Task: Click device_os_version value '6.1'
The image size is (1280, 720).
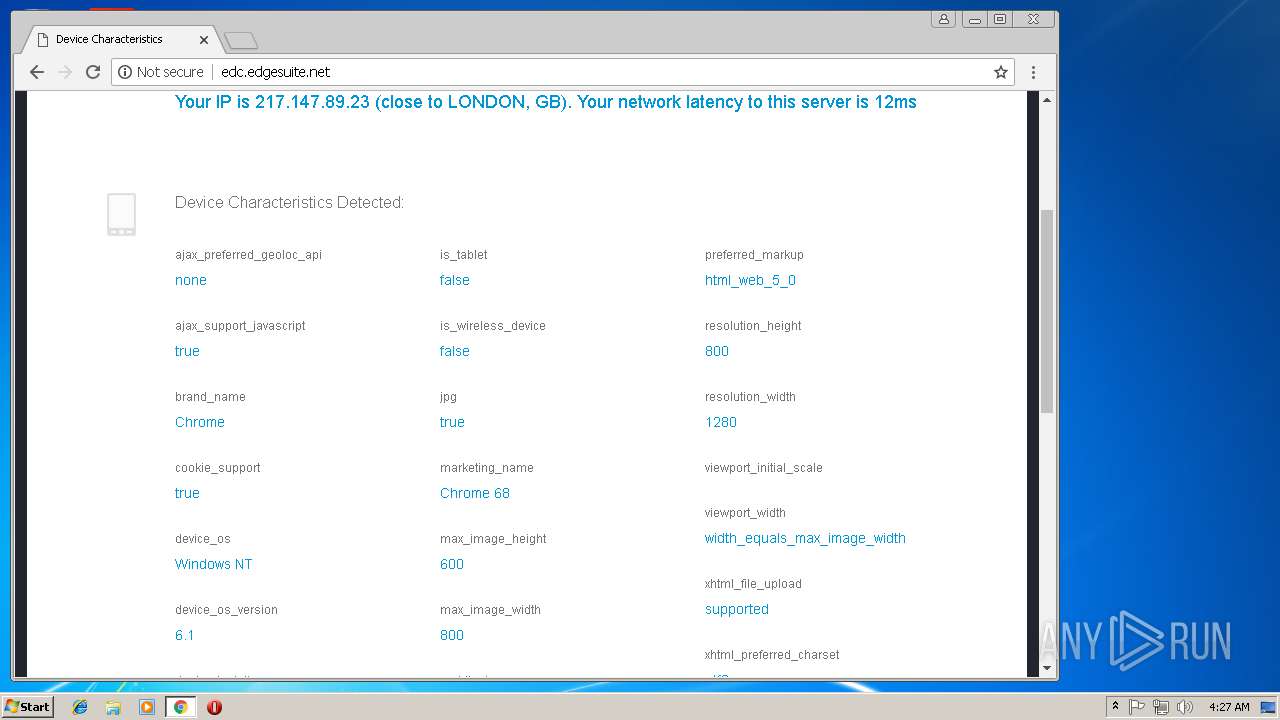Action: coord(185,635)
